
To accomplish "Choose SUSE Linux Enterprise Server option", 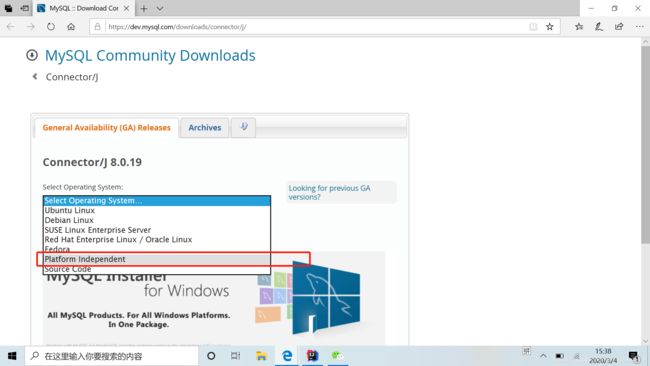I will (157, 230).
